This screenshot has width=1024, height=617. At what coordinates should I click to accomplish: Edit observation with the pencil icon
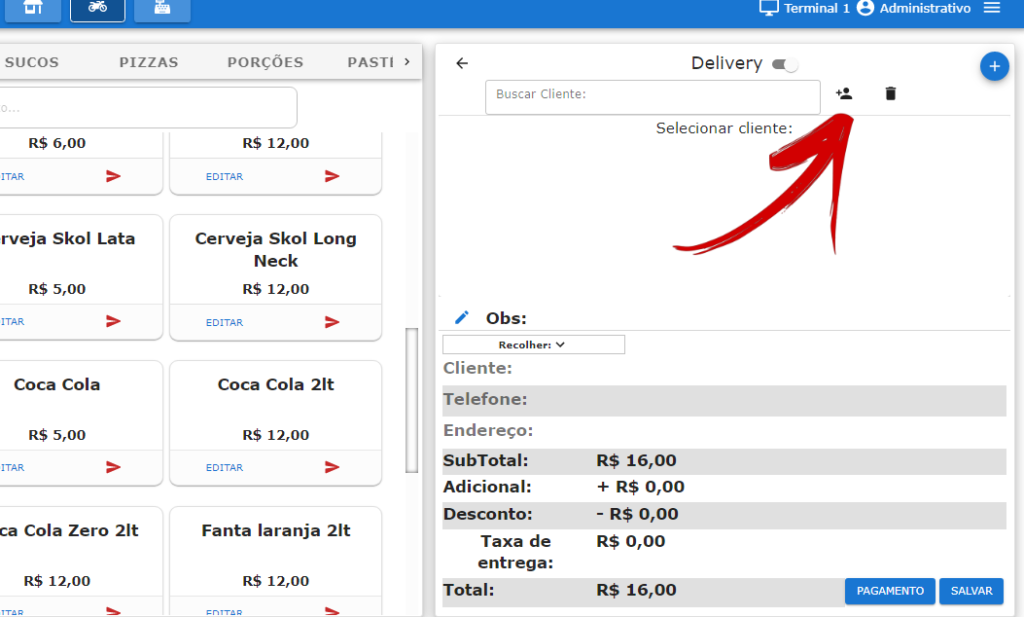(461, 318)
